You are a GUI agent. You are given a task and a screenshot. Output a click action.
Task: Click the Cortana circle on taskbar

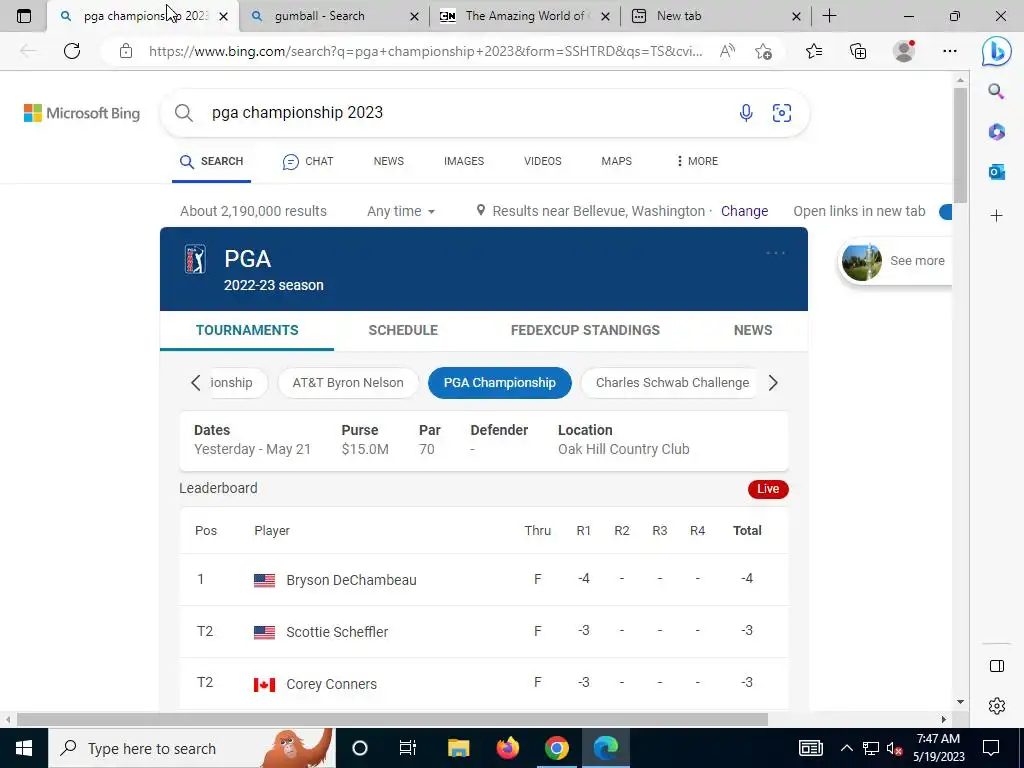(360, 748)
